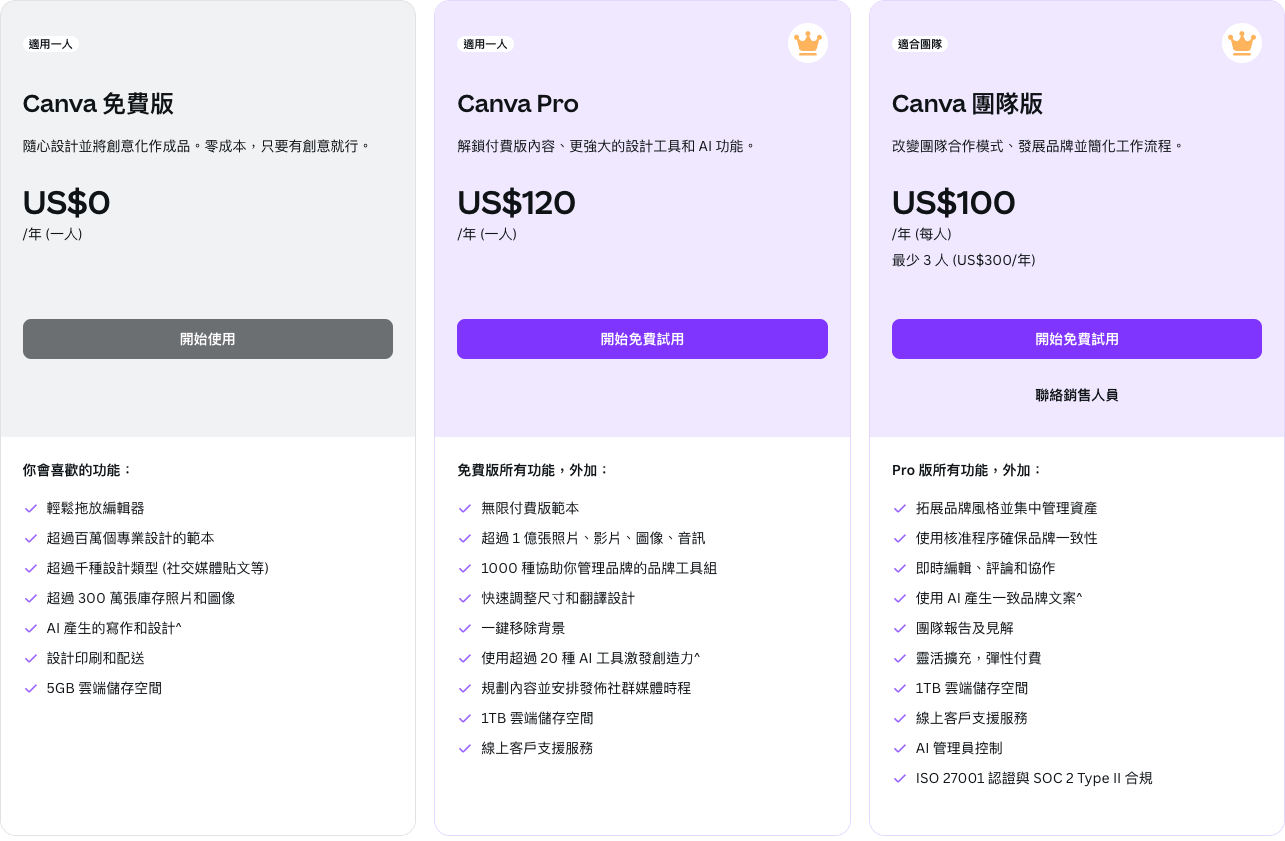Click the US$100 price on team card
The image size is (1285, 841).
[953, 203]
